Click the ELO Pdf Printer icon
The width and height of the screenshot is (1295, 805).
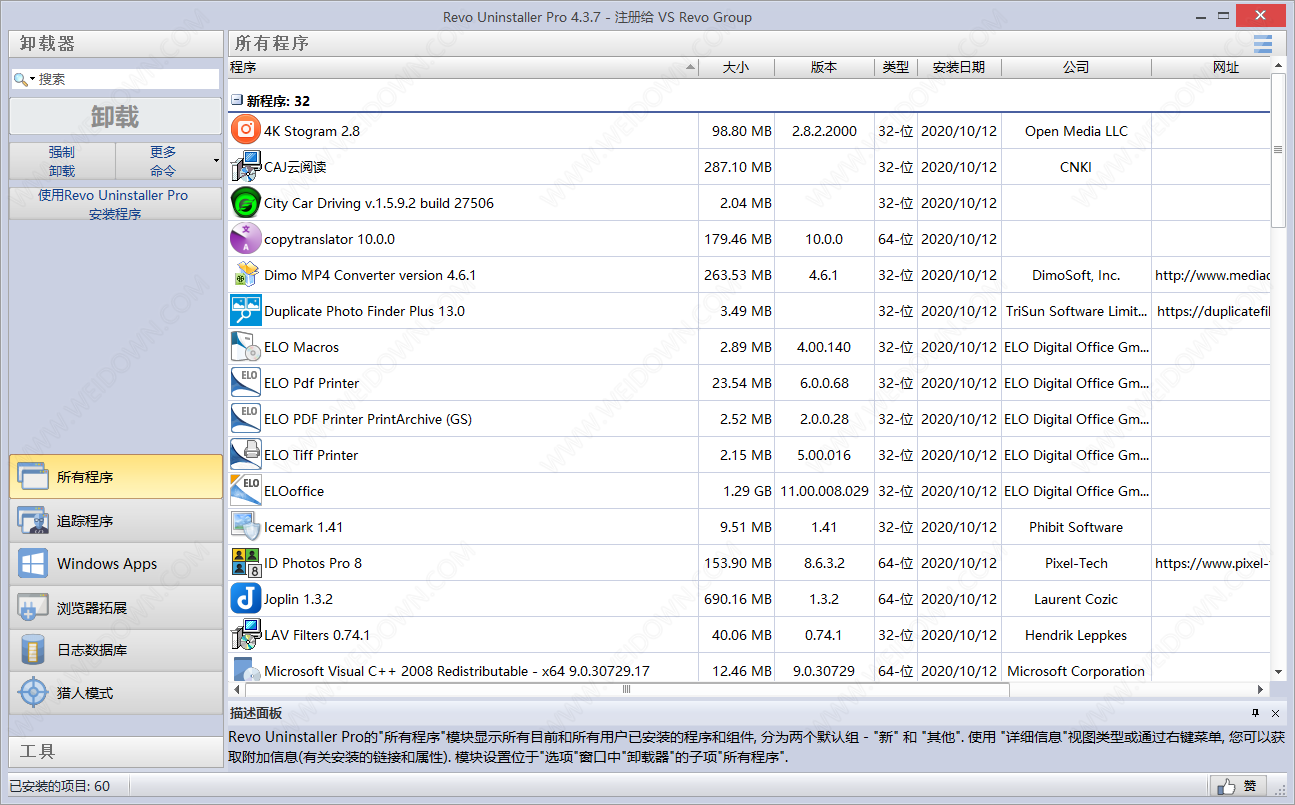(245, 382)
